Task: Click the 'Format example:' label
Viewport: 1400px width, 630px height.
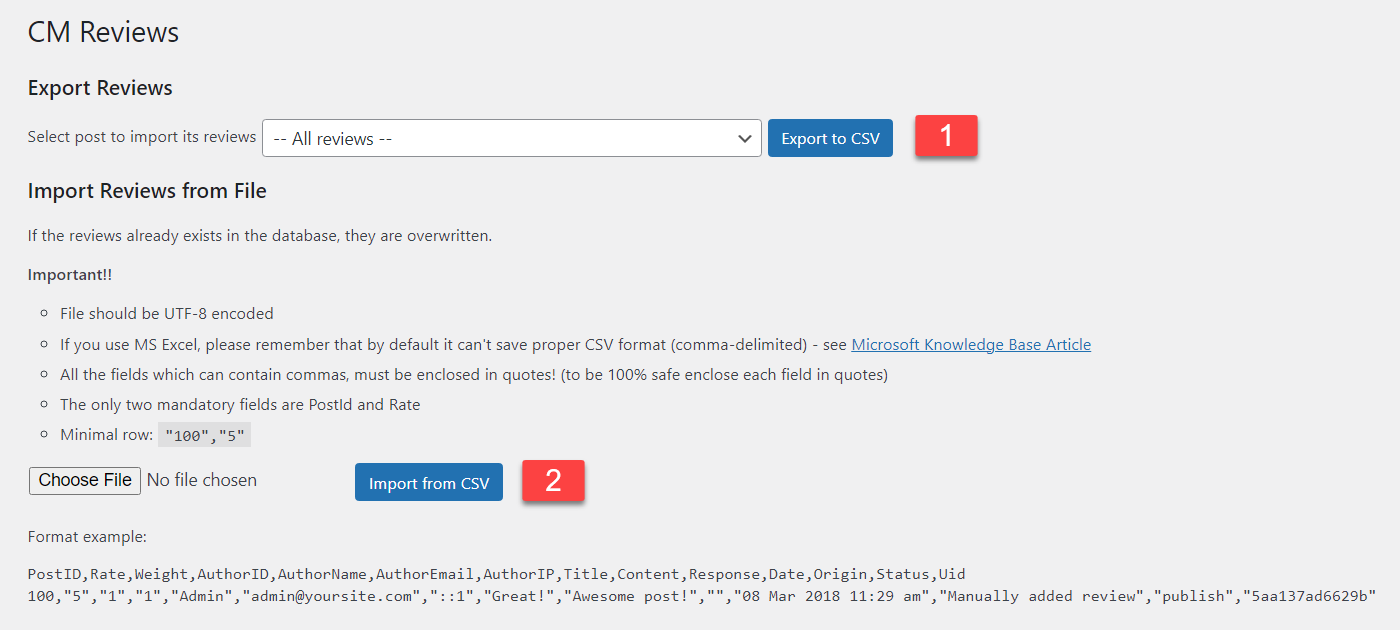Action: (87, 537)
